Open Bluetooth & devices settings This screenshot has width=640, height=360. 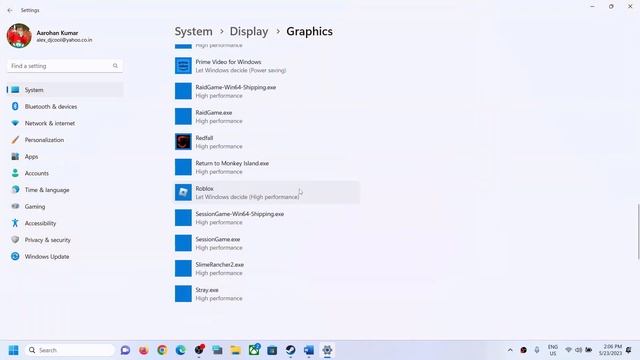click(65, 107)
